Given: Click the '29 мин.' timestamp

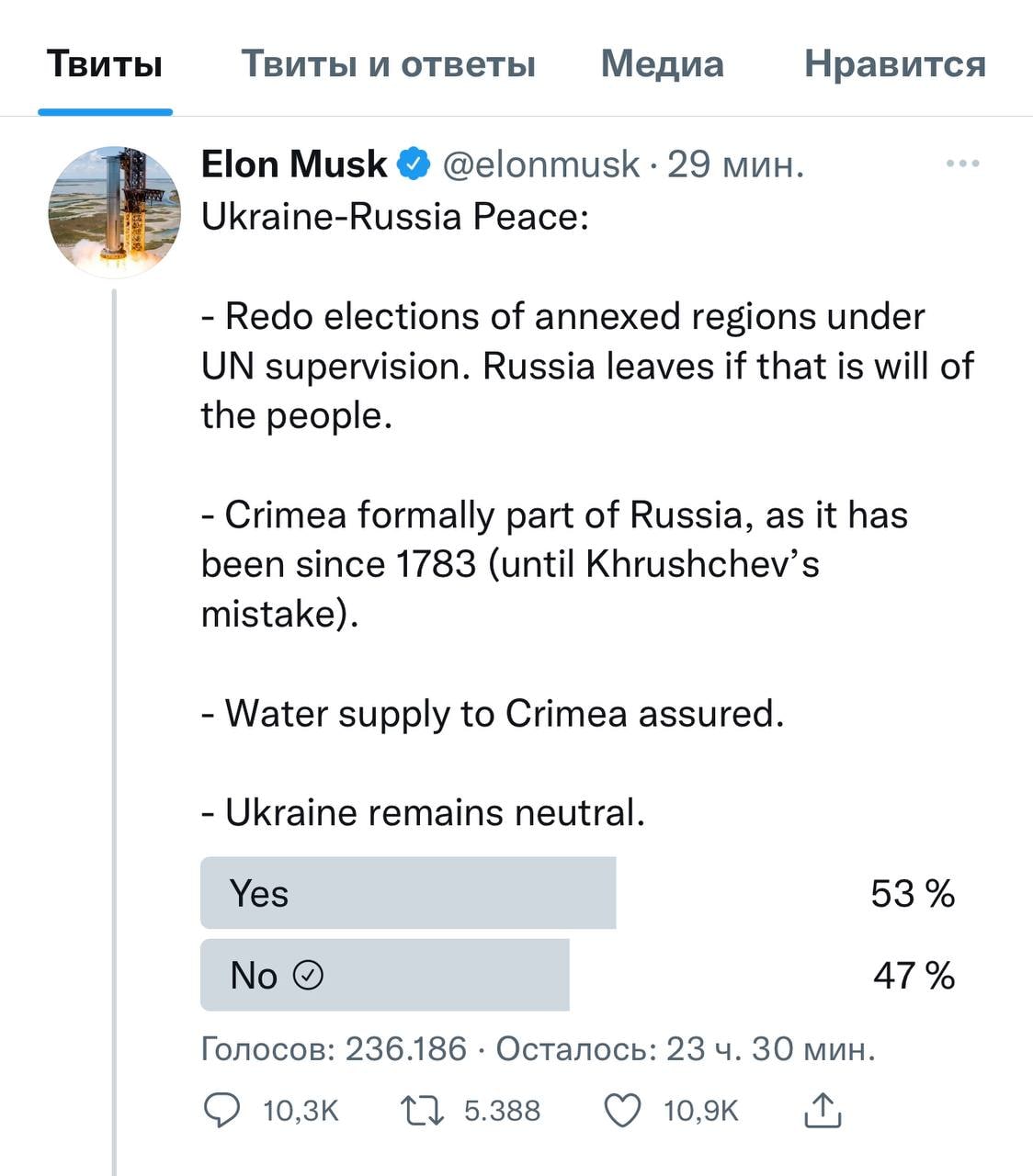Looking at the screenshot, I should (x=735, y=164).
